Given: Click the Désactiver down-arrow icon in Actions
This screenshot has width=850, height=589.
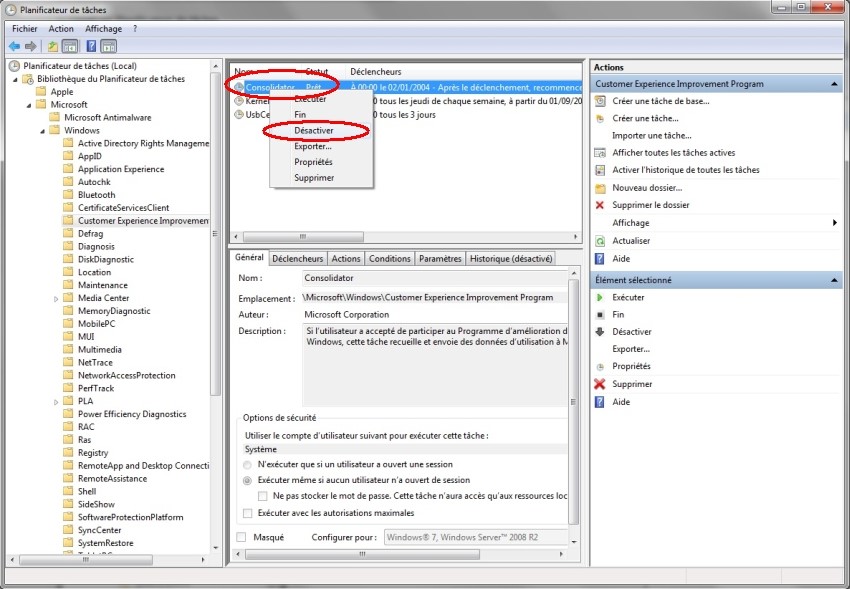Looking at the screenshot, I should point(600,332).
